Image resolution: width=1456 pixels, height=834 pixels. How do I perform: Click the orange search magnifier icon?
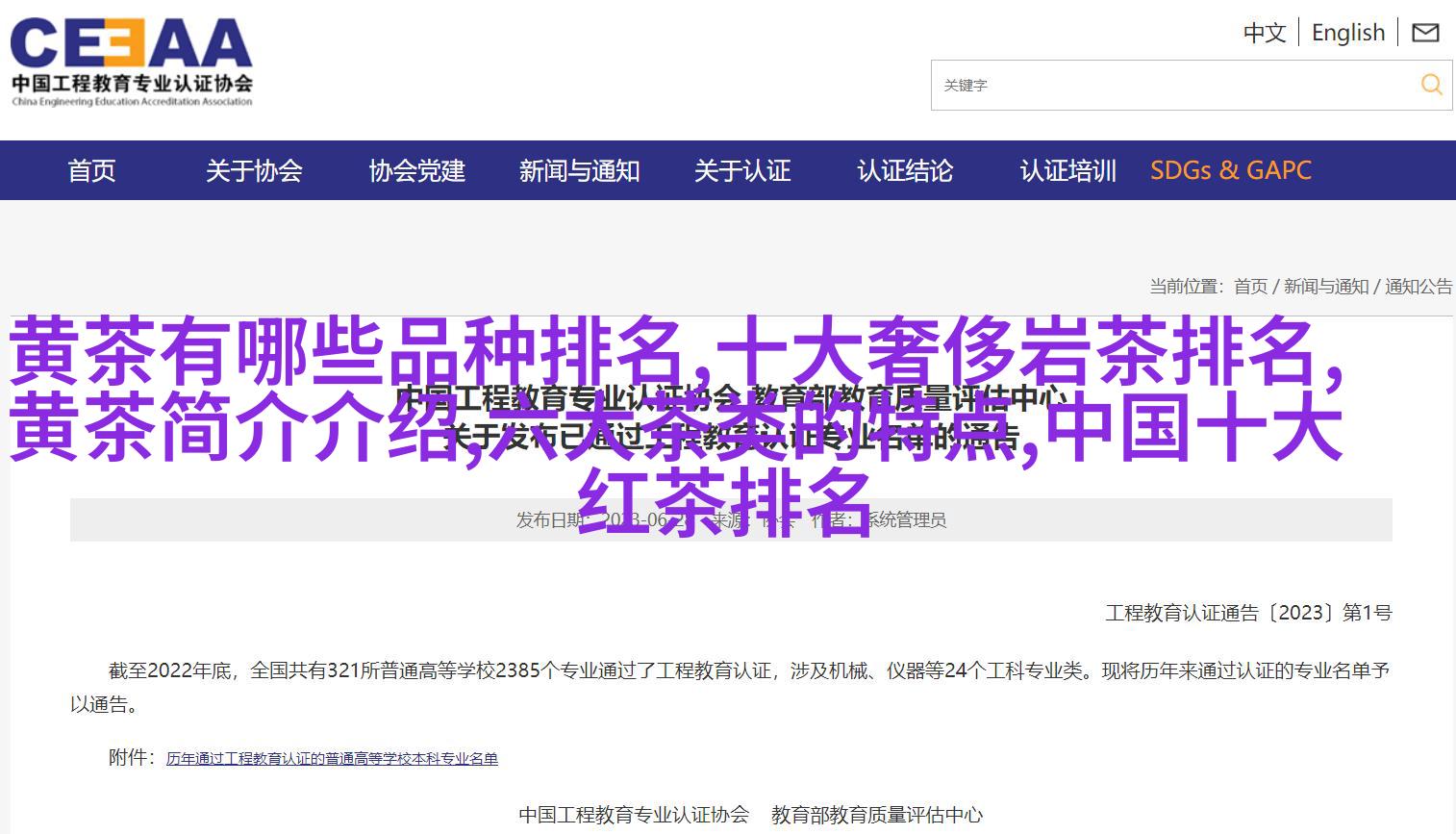click(x=1431, y=85)
